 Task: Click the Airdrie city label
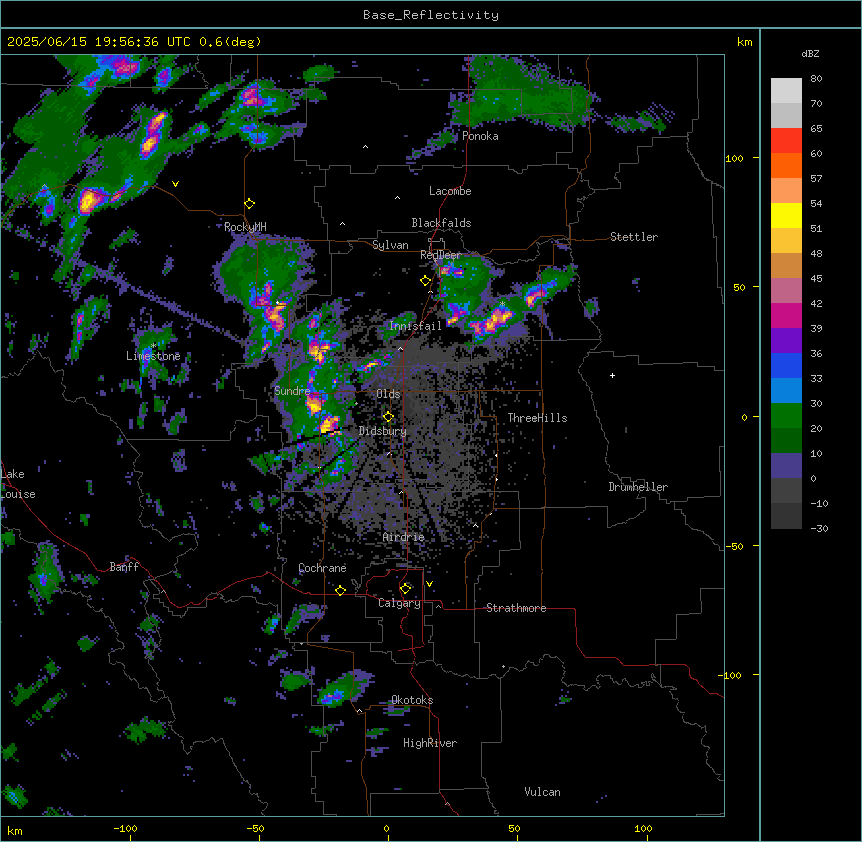coord(404,537)
